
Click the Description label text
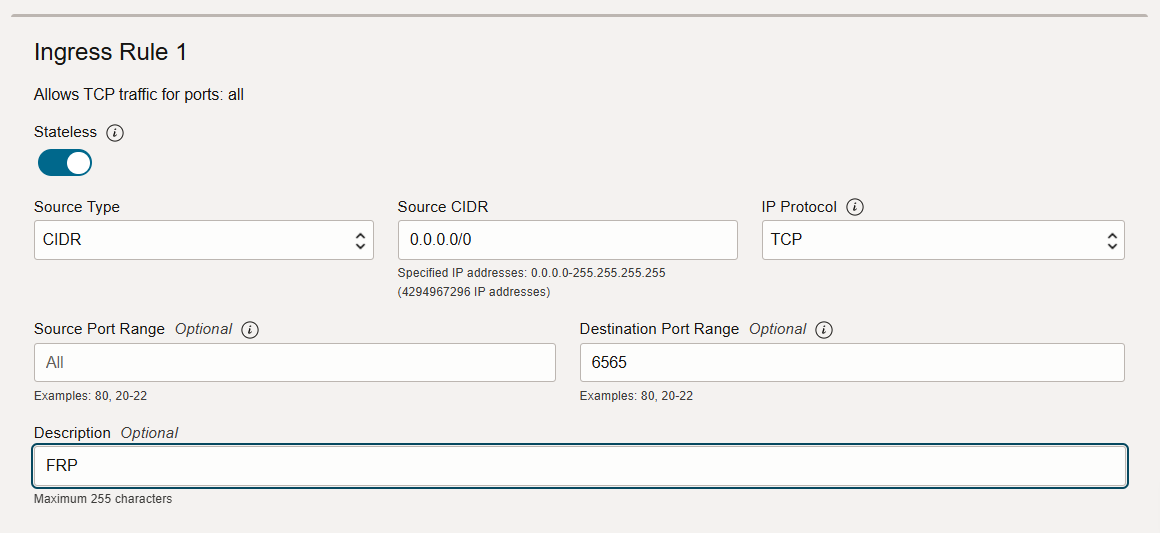tap(72, 433)
